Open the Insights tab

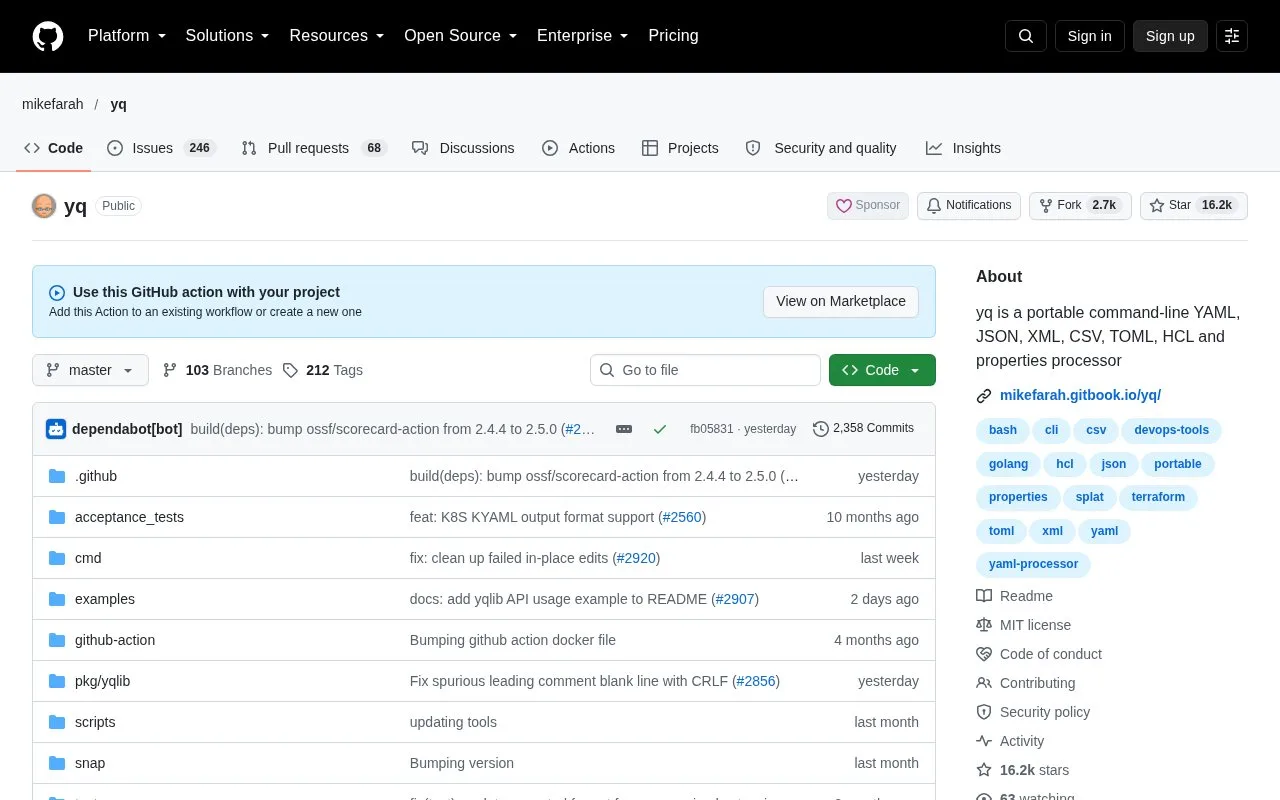tap(963, 148)
